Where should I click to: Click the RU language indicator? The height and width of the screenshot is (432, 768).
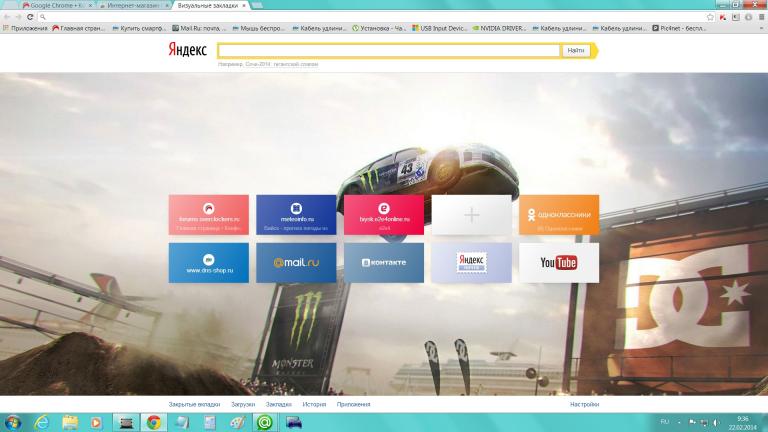click(x=665, y=422)
